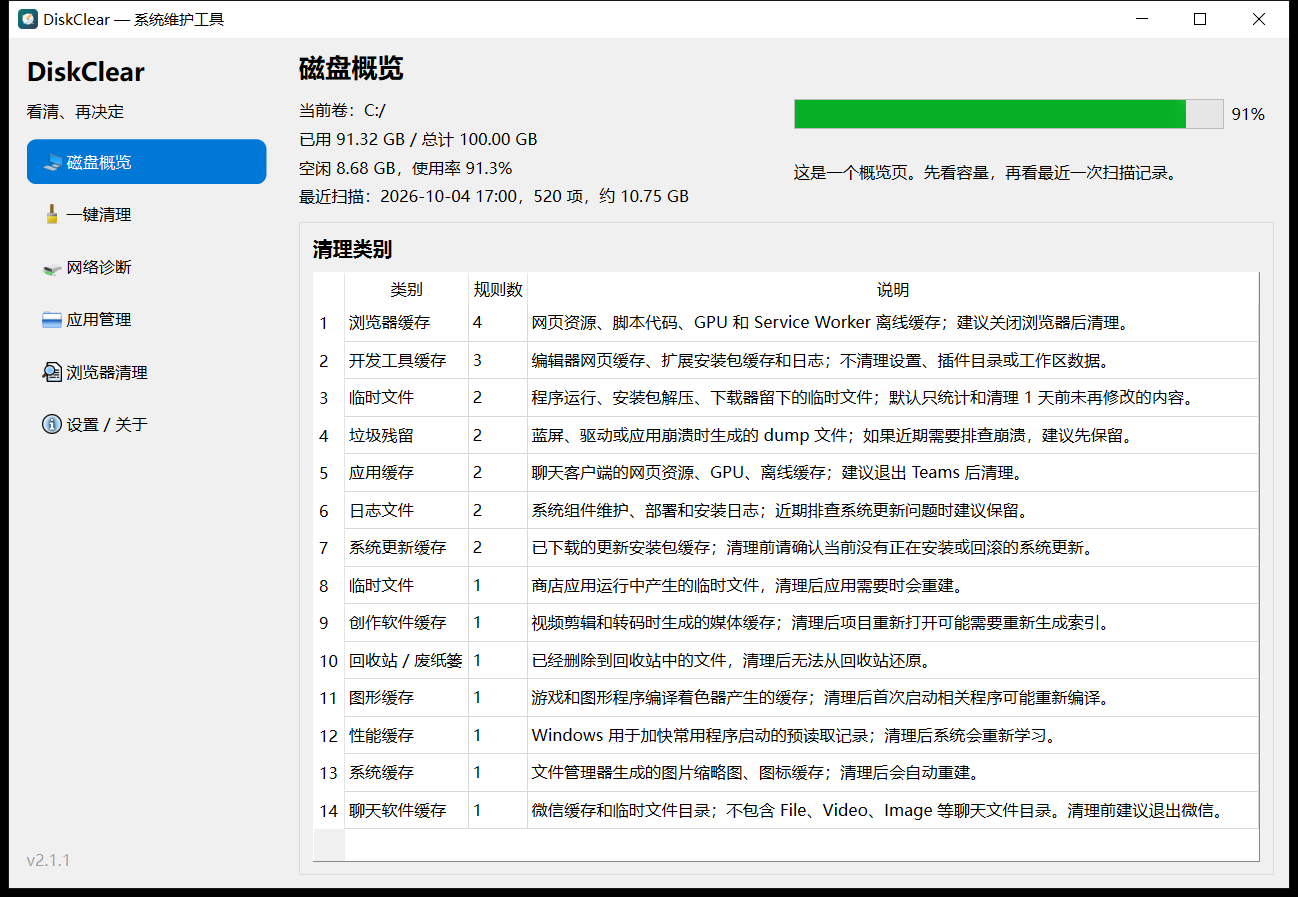Screen dimensions: 1298x897
Task: Select the 系统更新缓存 category cell
Action: [406, 548]
